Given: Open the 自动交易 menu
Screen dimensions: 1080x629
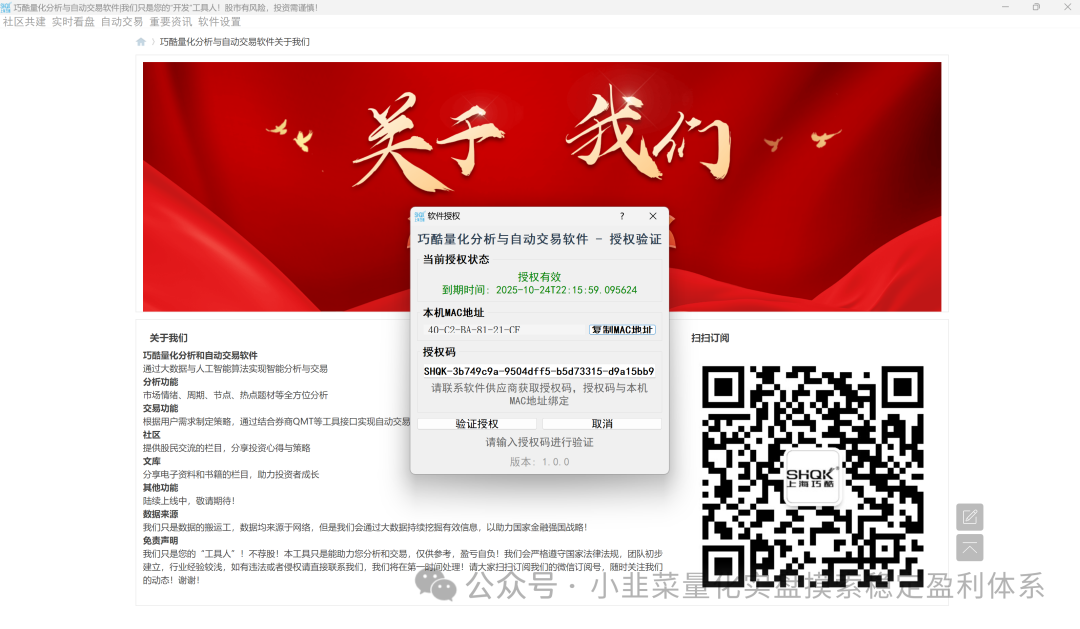Looking at the screenshot, I should pyautogui.click(x=122, y=22).
